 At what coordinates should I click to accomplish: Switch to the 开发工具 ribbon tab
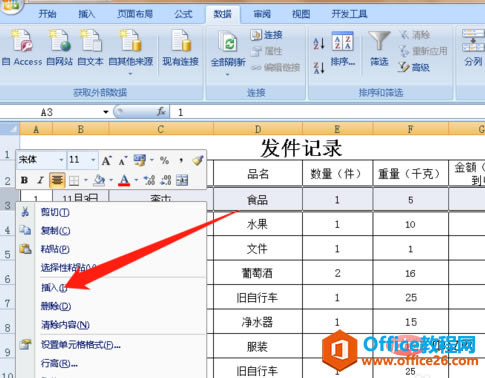click(x=349, y=14)
